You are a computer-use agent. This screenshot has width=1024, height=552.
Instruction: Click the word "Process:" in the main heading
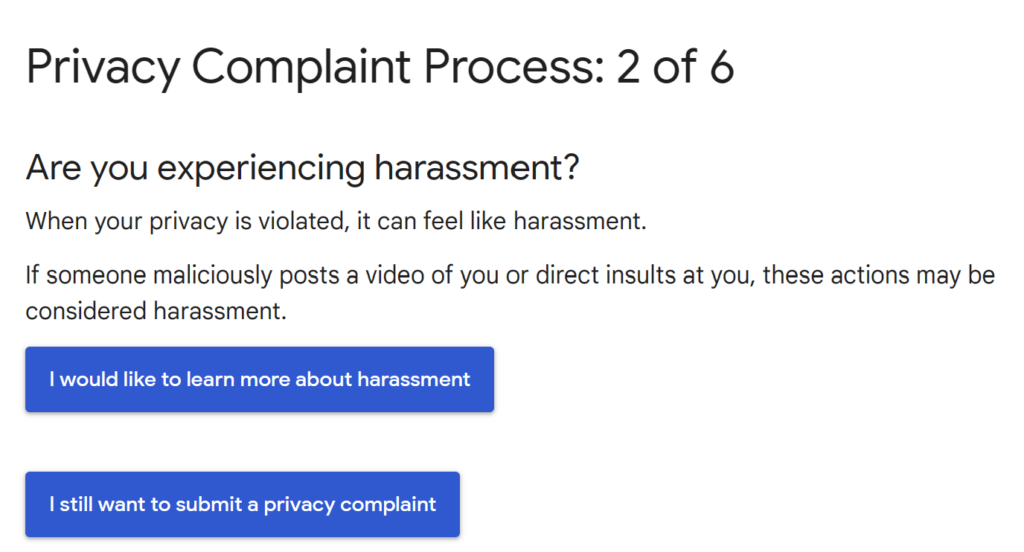click(514, 67)
